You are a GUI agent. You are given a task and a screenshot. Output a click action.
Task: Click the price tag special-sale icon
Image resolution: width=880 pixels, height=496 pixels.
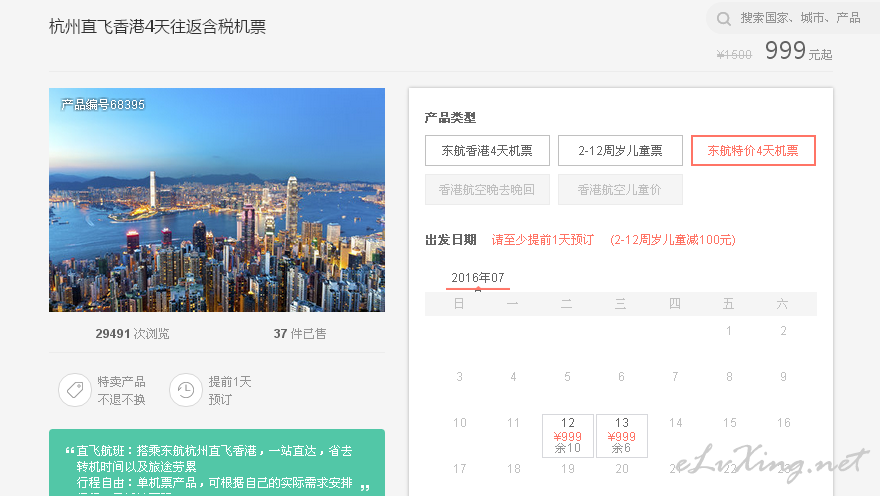[x=75, y=389]
